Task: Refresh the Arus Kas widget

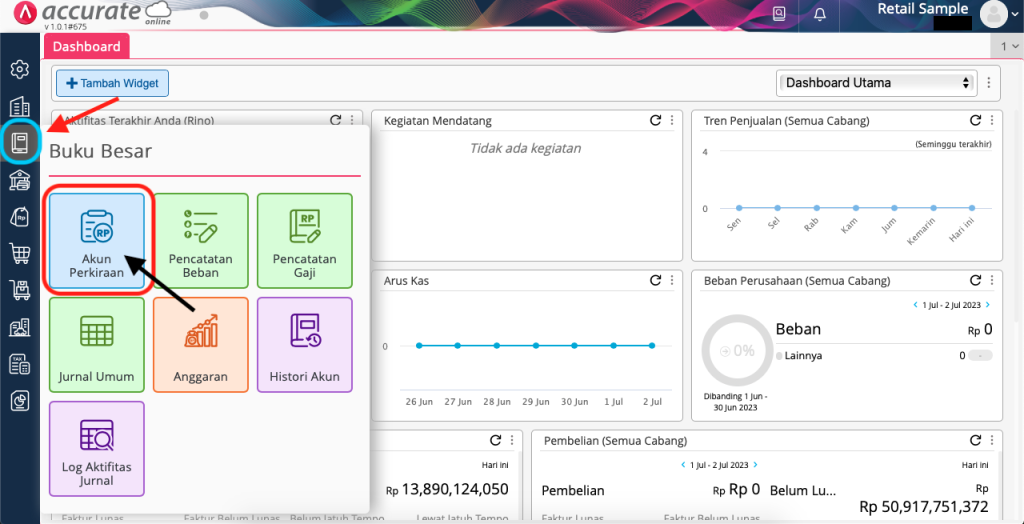Action: (x=655, y=281)
